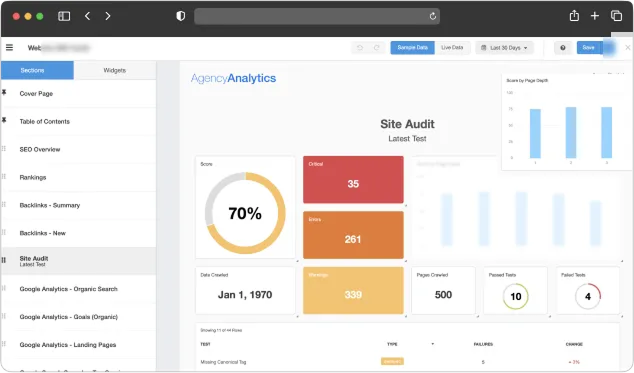Viewport: 634px width, 373px height.
Task: Click the Failed Tests gauge showing 4
Action: [x=588, y=296]
